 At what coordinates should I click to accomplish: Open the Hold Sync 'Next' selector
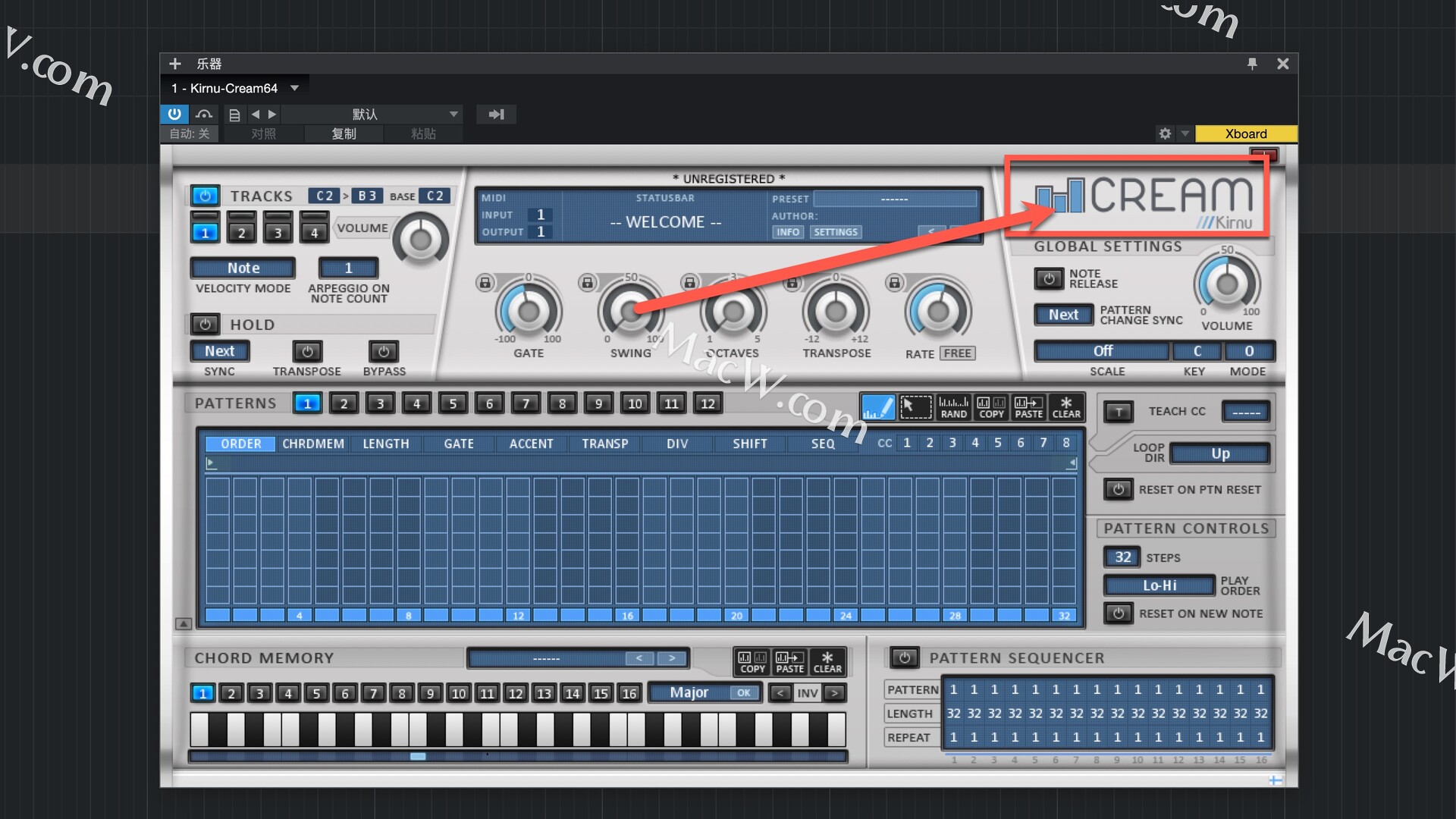point(219,351)
